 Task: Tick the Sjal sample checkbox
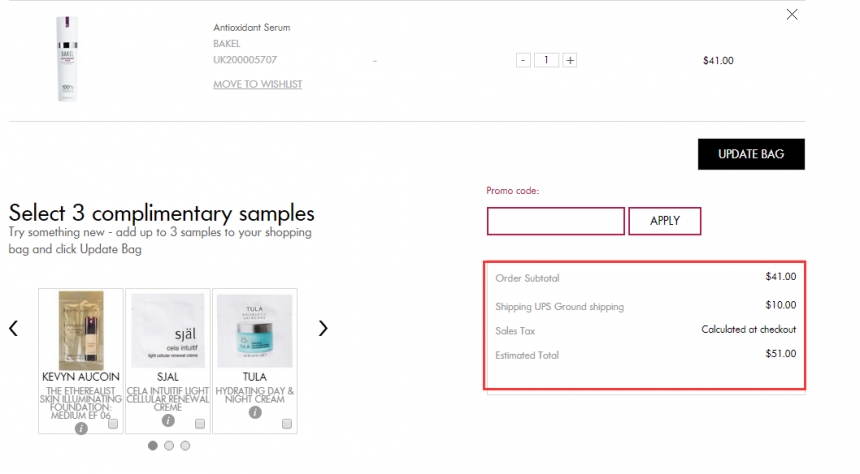[200, 424]
